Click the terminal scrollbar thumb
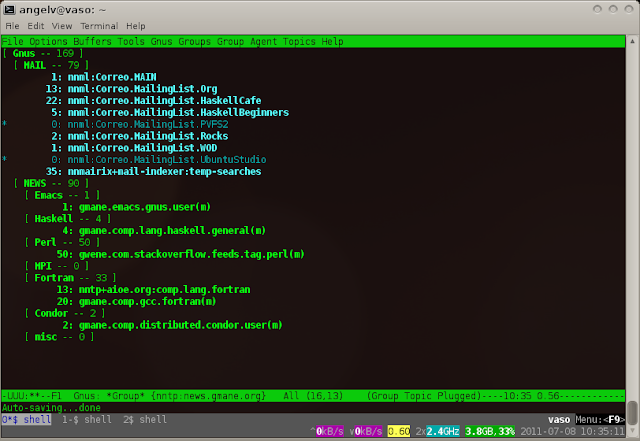 [632, 413]
